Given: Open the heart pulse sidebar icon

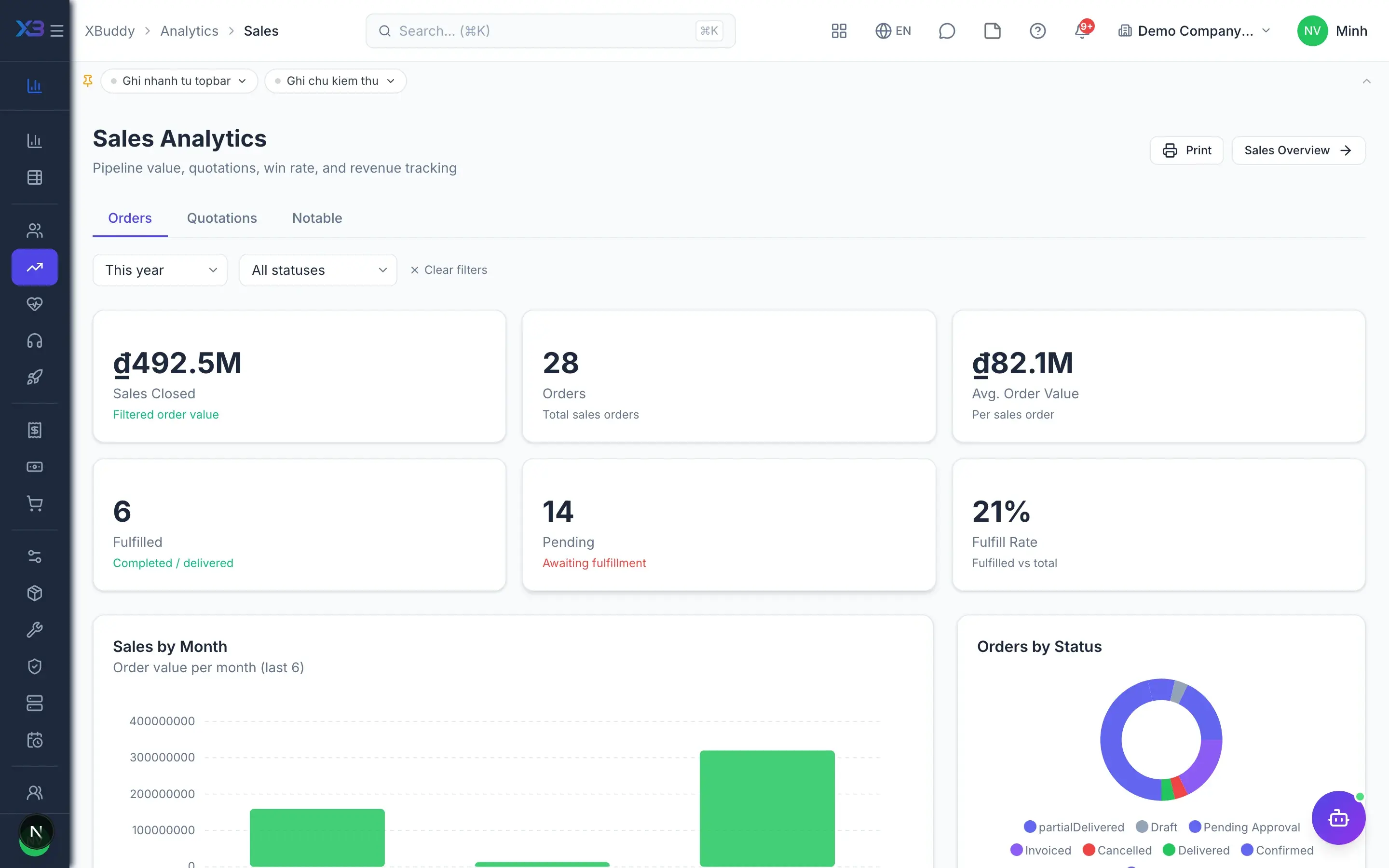Looking at the screenshot, I should (x=34, y=304).
